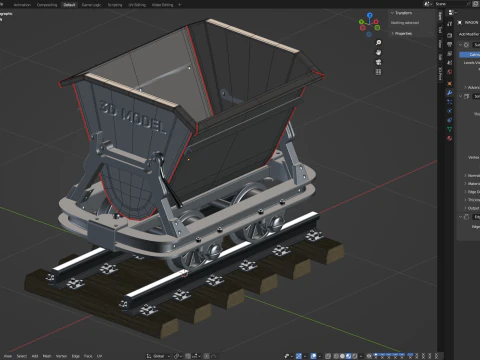
Task: Switch to the Compositing workspace tab
Action: (x=47, y=5)
